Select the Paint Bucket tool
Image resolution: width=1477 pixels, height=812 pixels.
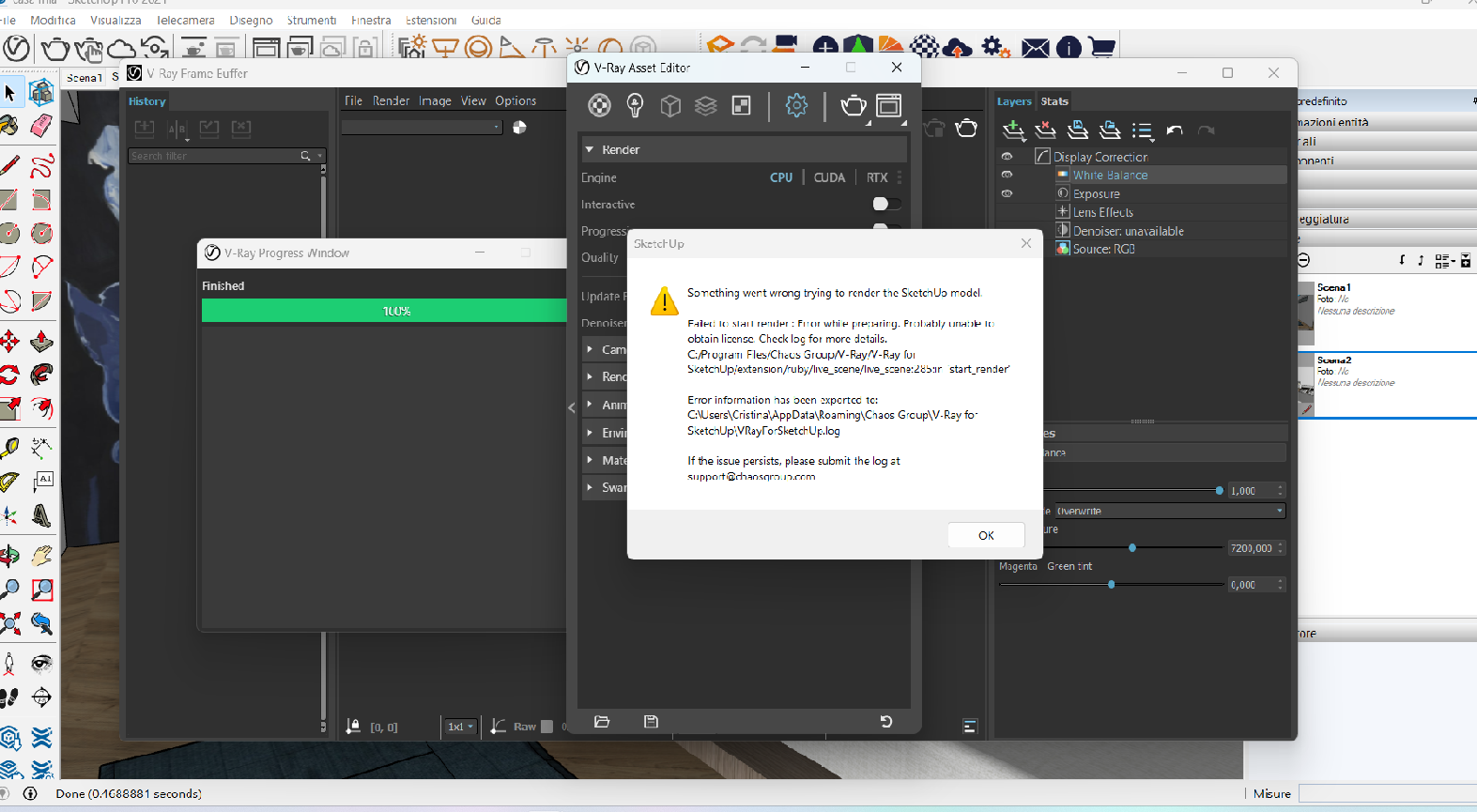[x=9, y=125]
